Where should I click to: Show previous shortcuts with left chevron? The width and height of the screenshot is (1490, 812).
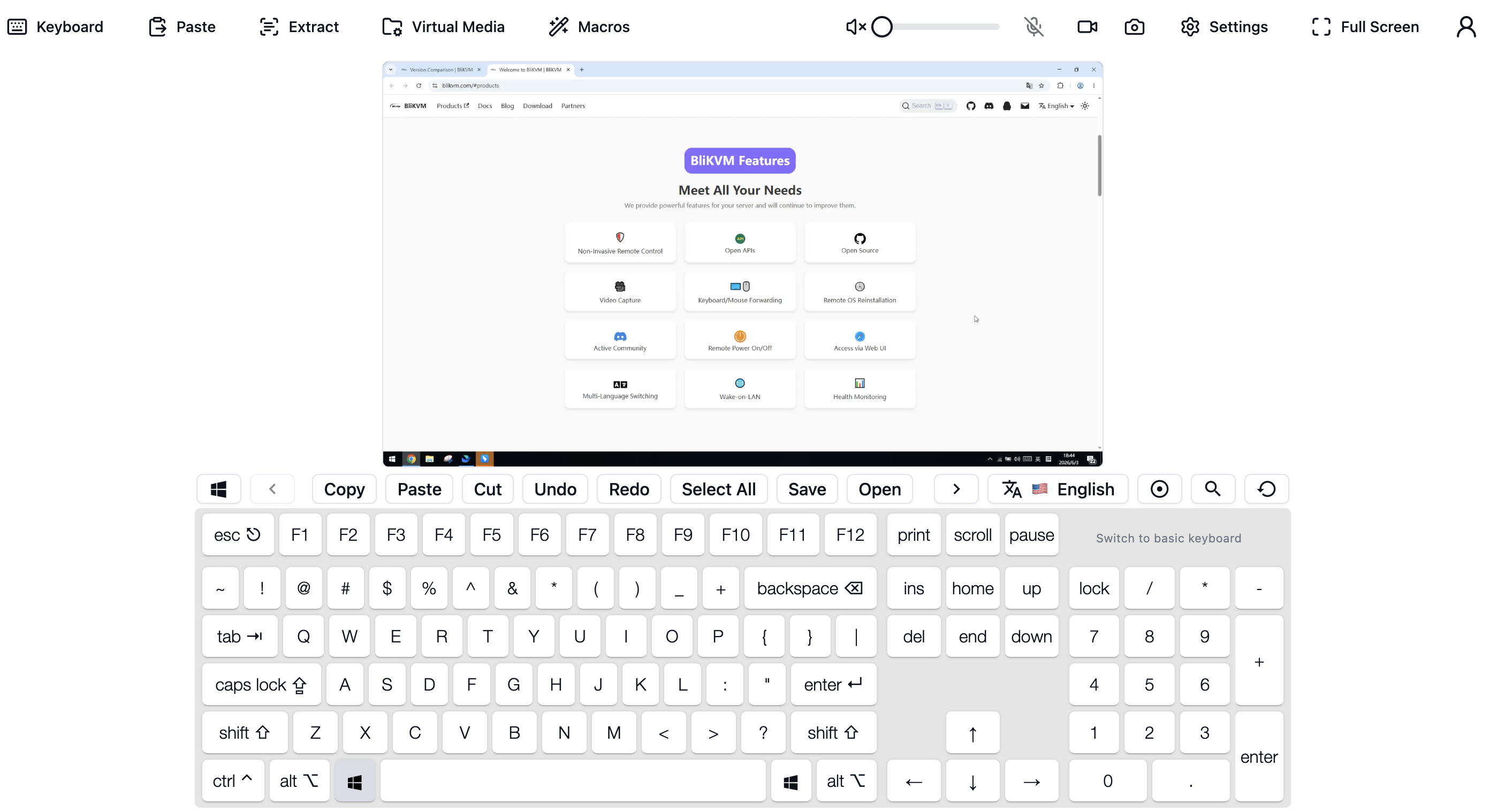[x=272, y=489]
